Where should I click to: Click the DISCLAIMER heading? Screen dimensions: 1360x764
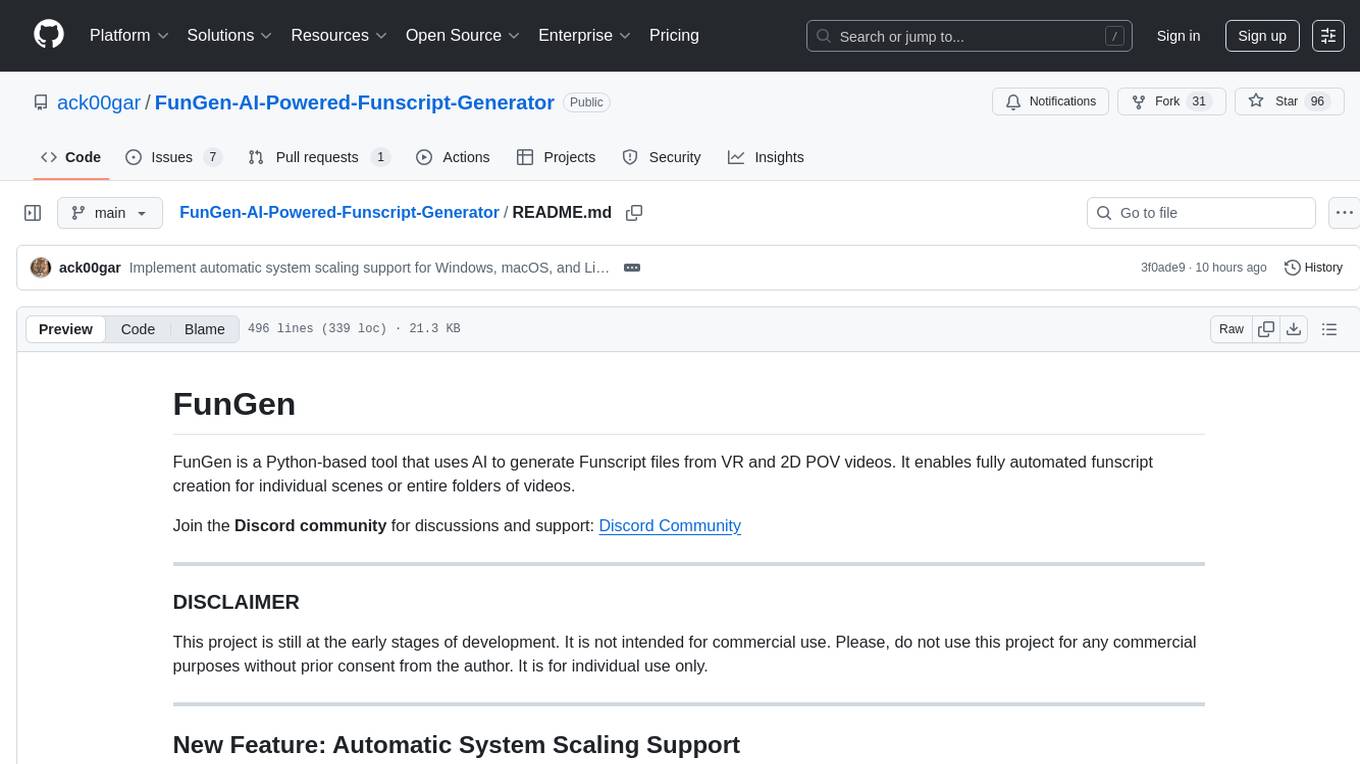pos(236,602)
